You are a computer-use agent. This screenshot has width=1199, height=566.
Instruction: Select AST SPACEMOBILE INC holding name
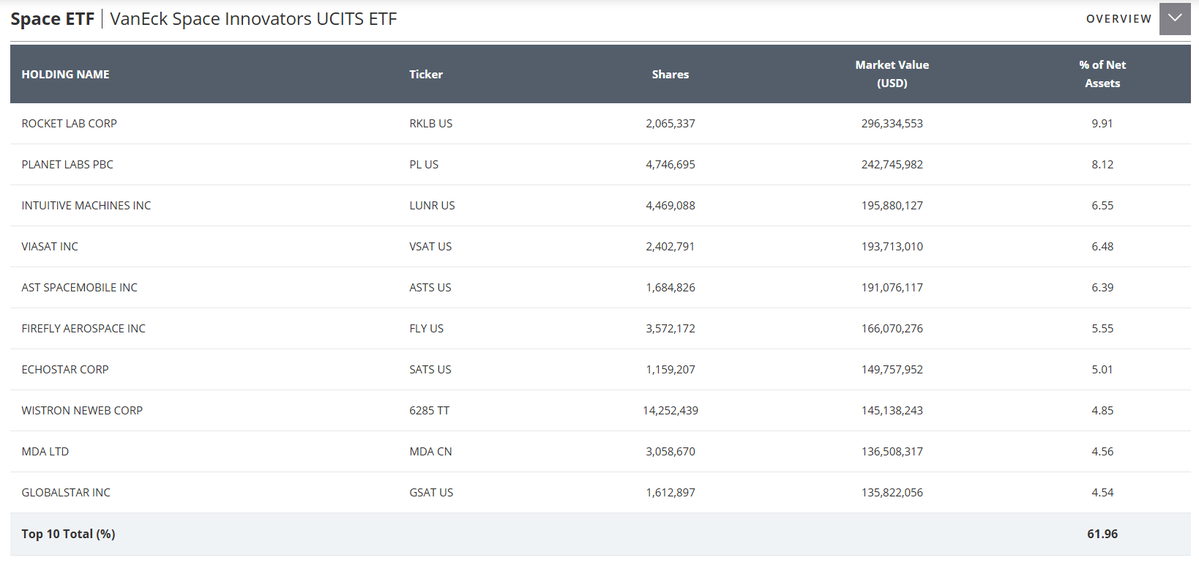[80, 288]
